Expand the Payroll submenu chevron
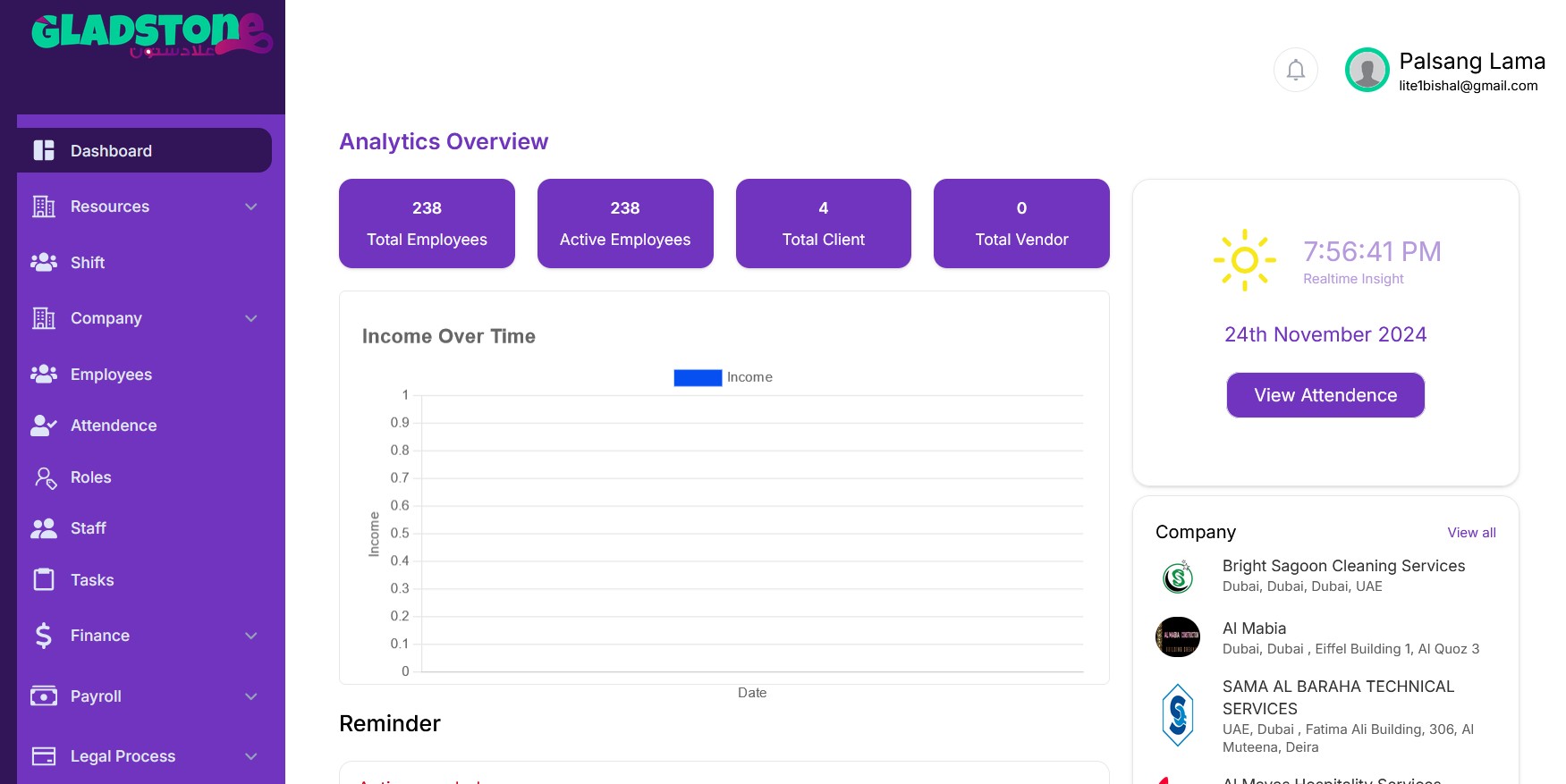This screenshot has width=1566, height=784. [251, 696]
